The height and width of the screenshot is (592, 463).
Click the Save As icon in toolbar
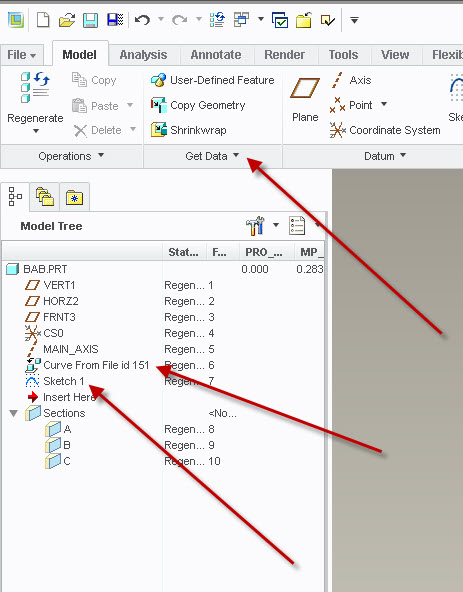115,20
